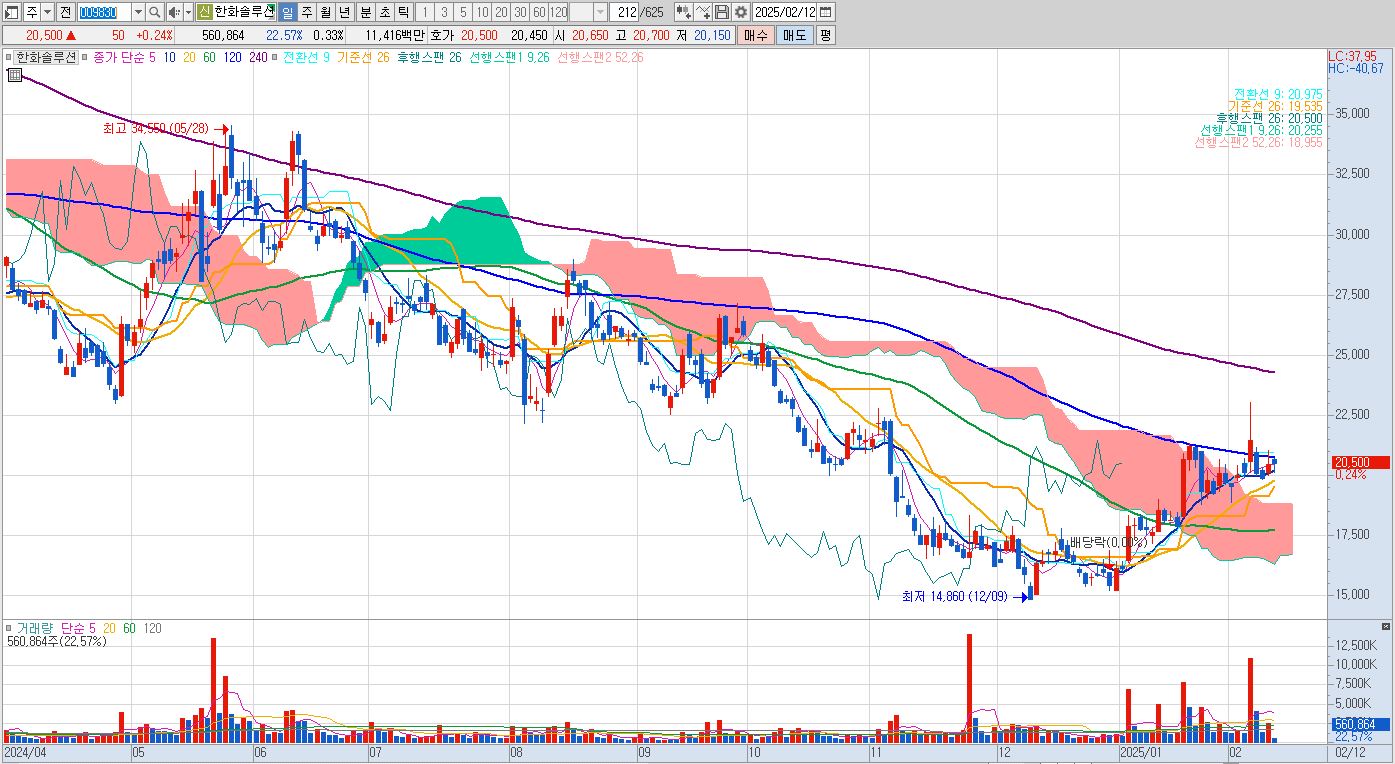Click the 매수 buy button

(755, 35)
